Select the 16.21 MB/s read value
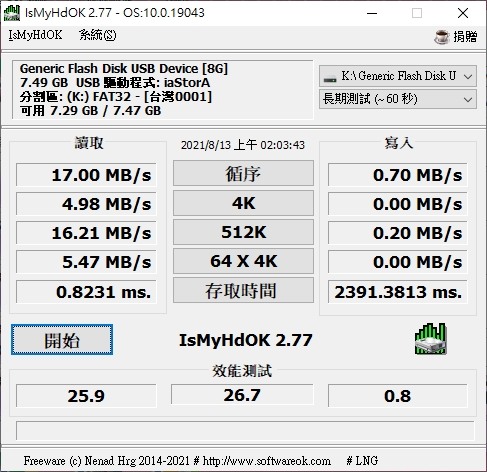This screenshot has height=472, width=487. point(86,233)
